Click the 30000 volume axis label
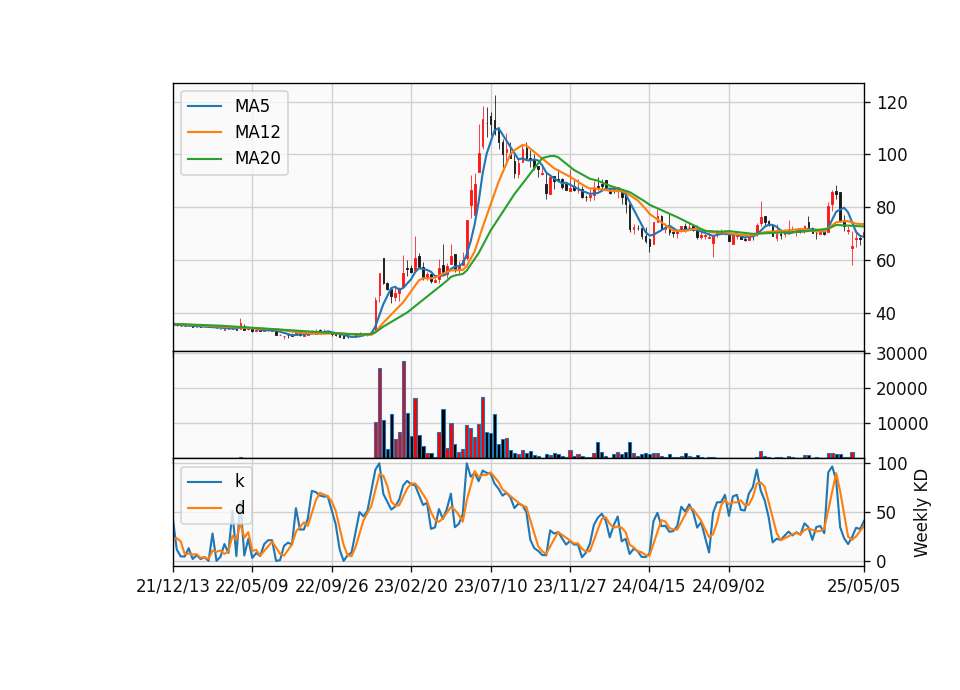 (902, 354)
